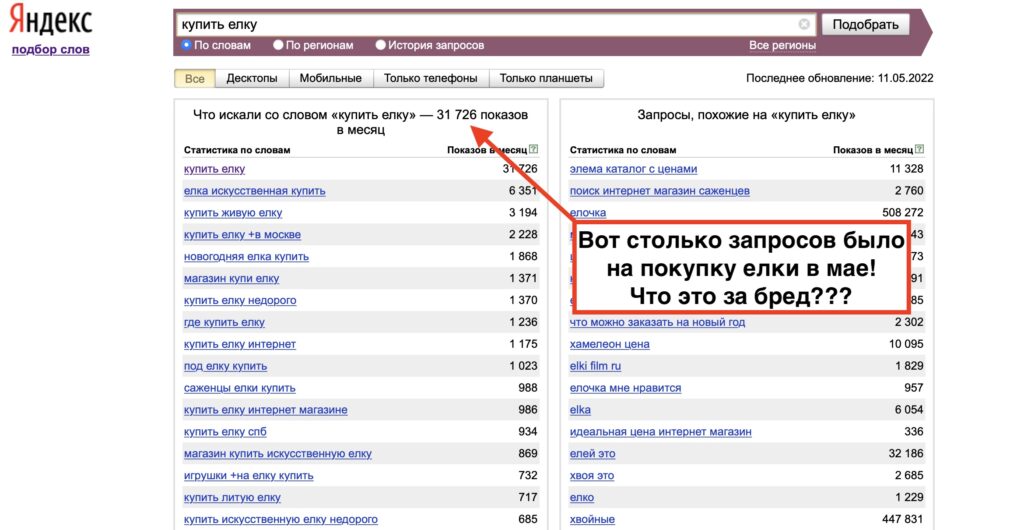Click the 6 351 impressions value
This screenshot has width=1024, height=530.
523,191
